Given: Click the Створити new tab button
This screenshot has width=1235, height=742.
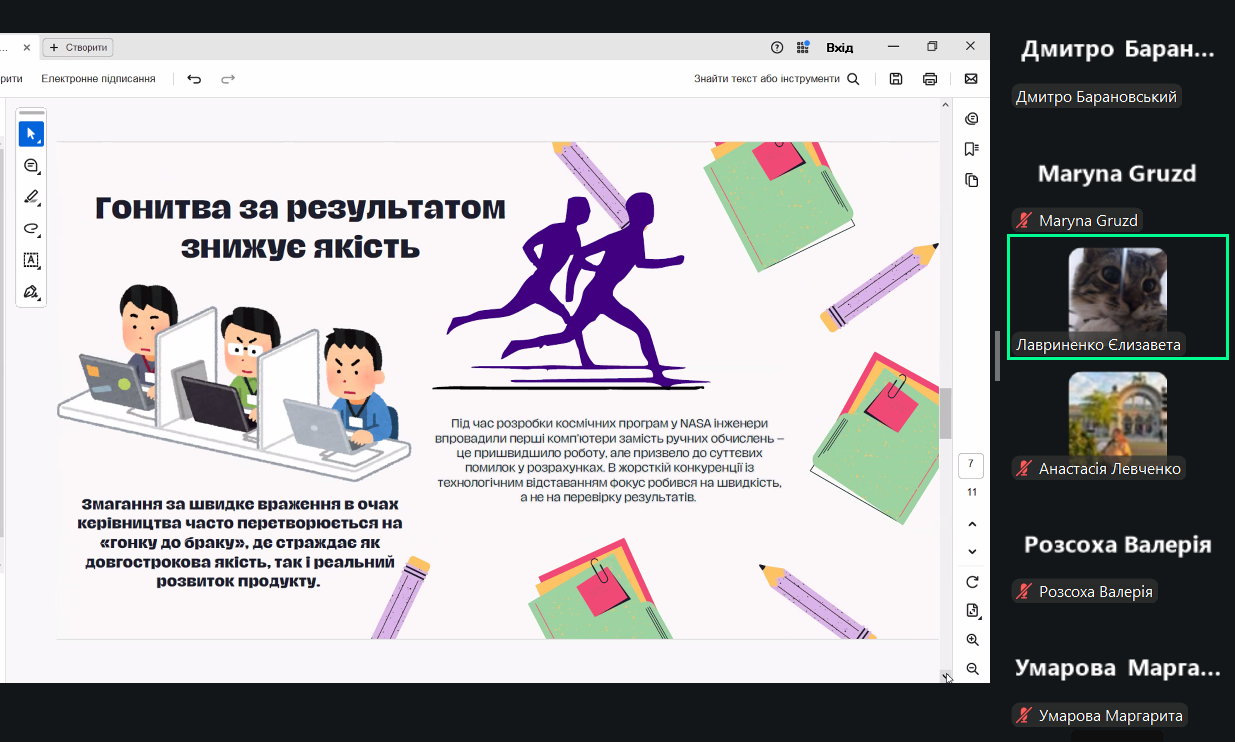Looking at the screenshot, I should 80,47.
